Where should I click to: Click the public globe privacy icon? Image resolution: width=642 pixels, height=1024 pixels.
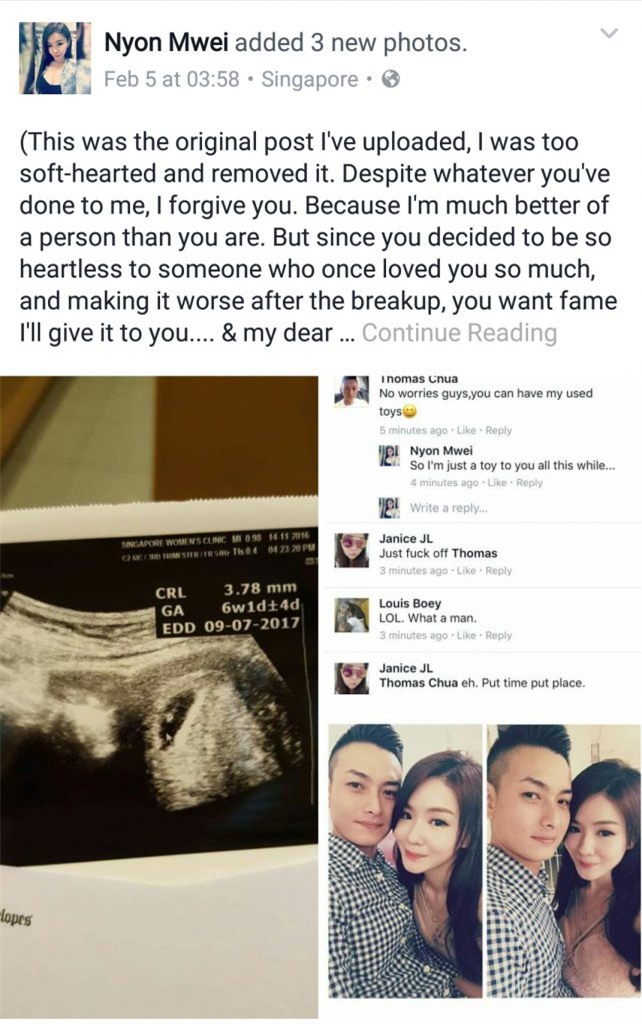click(391, 79)
